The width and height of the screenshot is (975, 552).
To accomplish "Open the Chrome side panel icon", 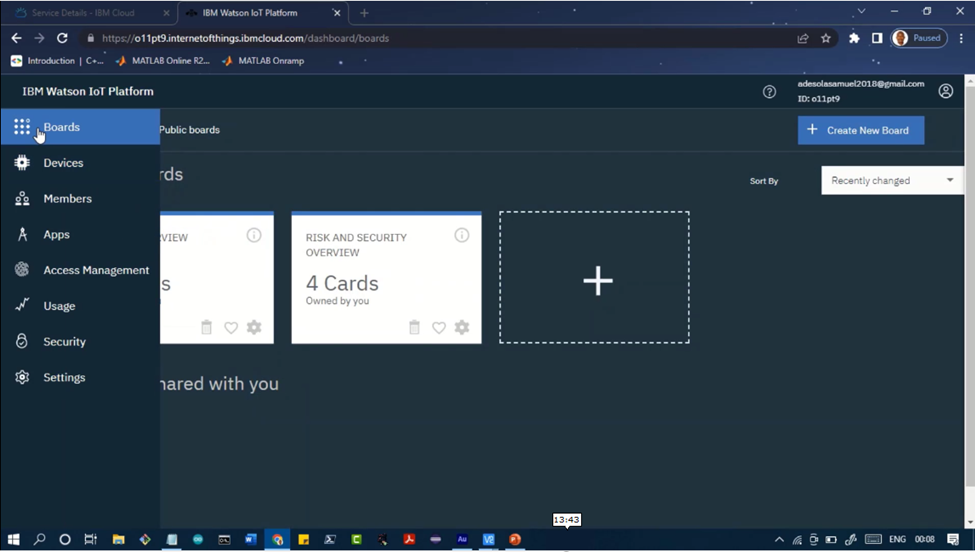I will point(877,39).
